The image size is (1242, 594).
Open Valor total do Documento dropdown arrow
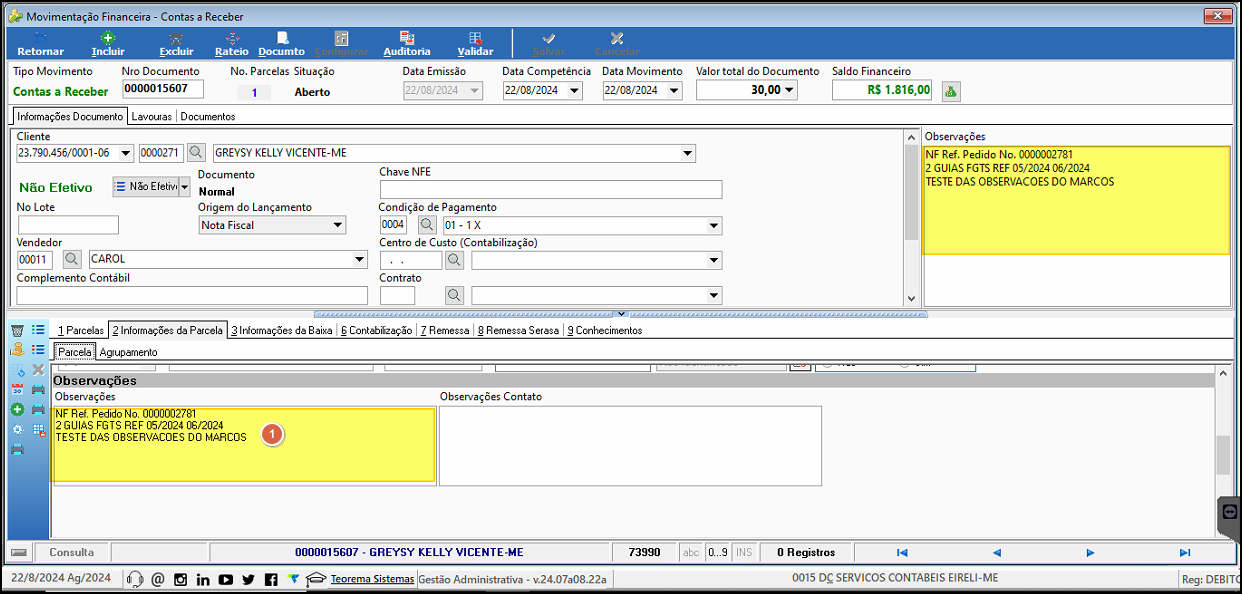coord(790,90)
